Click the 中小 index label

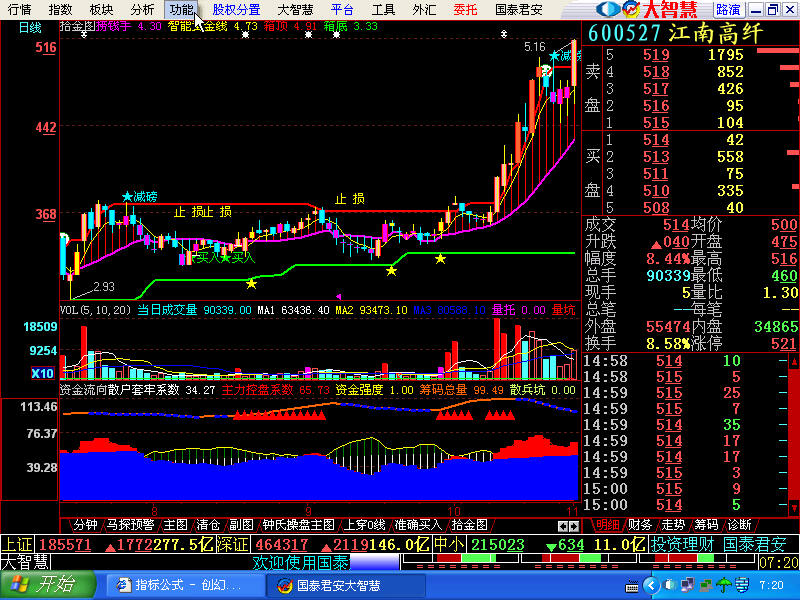449,544
